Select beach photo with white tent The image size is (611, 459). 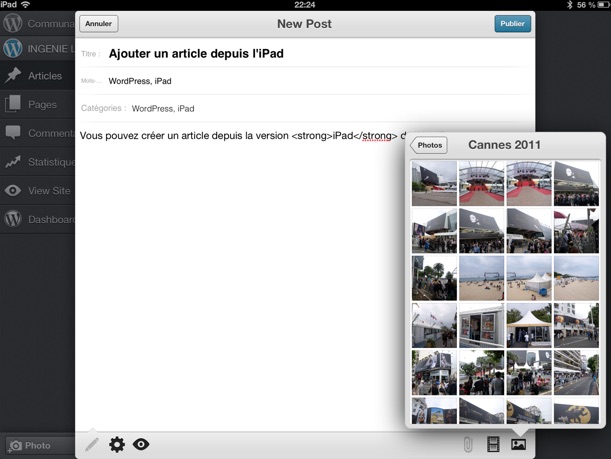[529, 278]
